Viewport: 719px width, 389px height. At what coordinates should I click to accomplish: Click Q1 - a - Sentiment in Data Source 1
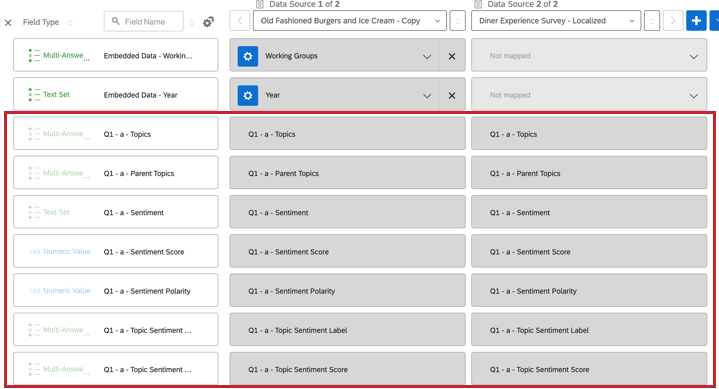[347, 212]
